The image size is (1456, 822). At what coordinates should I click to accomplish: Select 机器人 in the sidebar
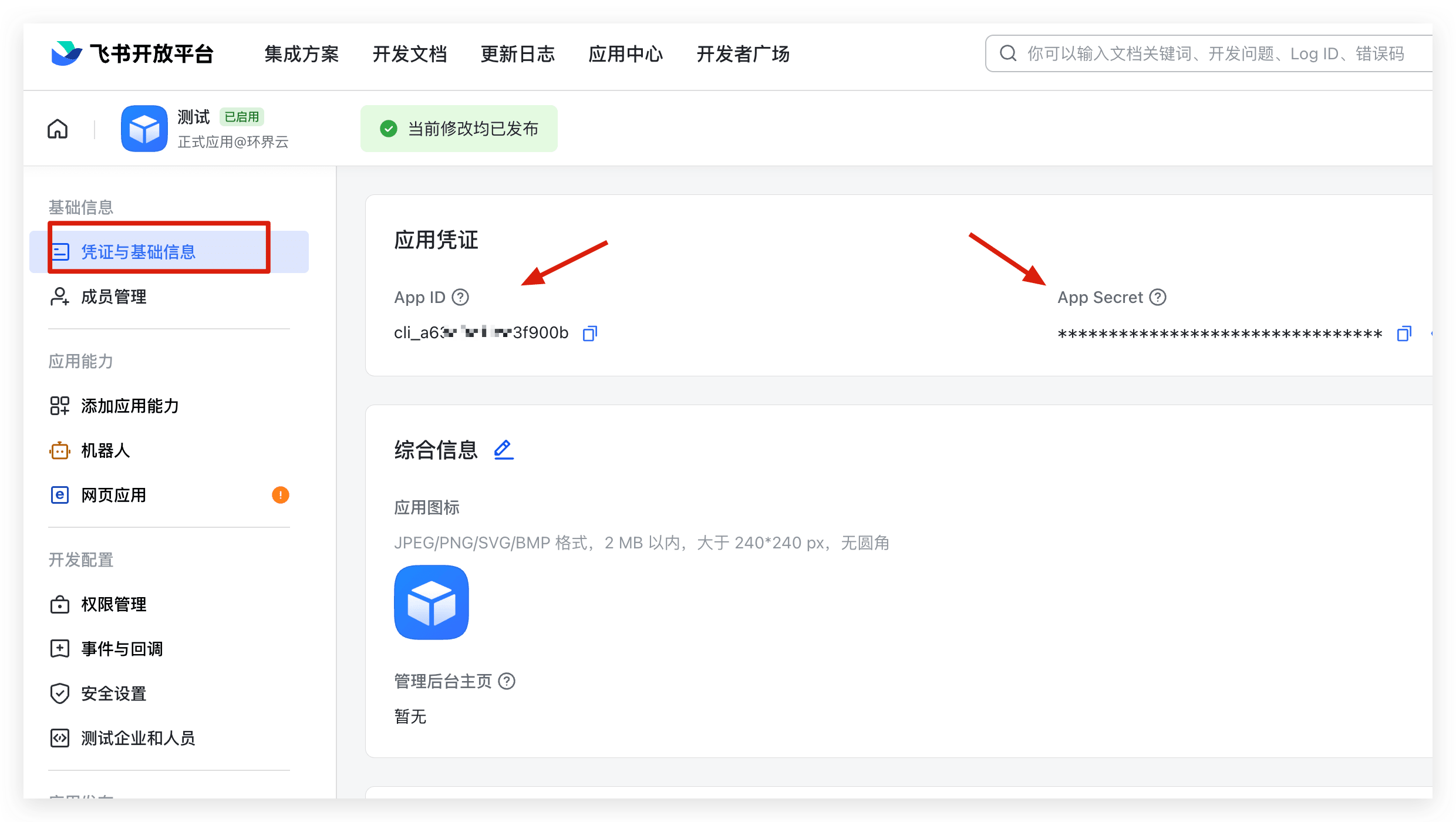click(105, 450)
